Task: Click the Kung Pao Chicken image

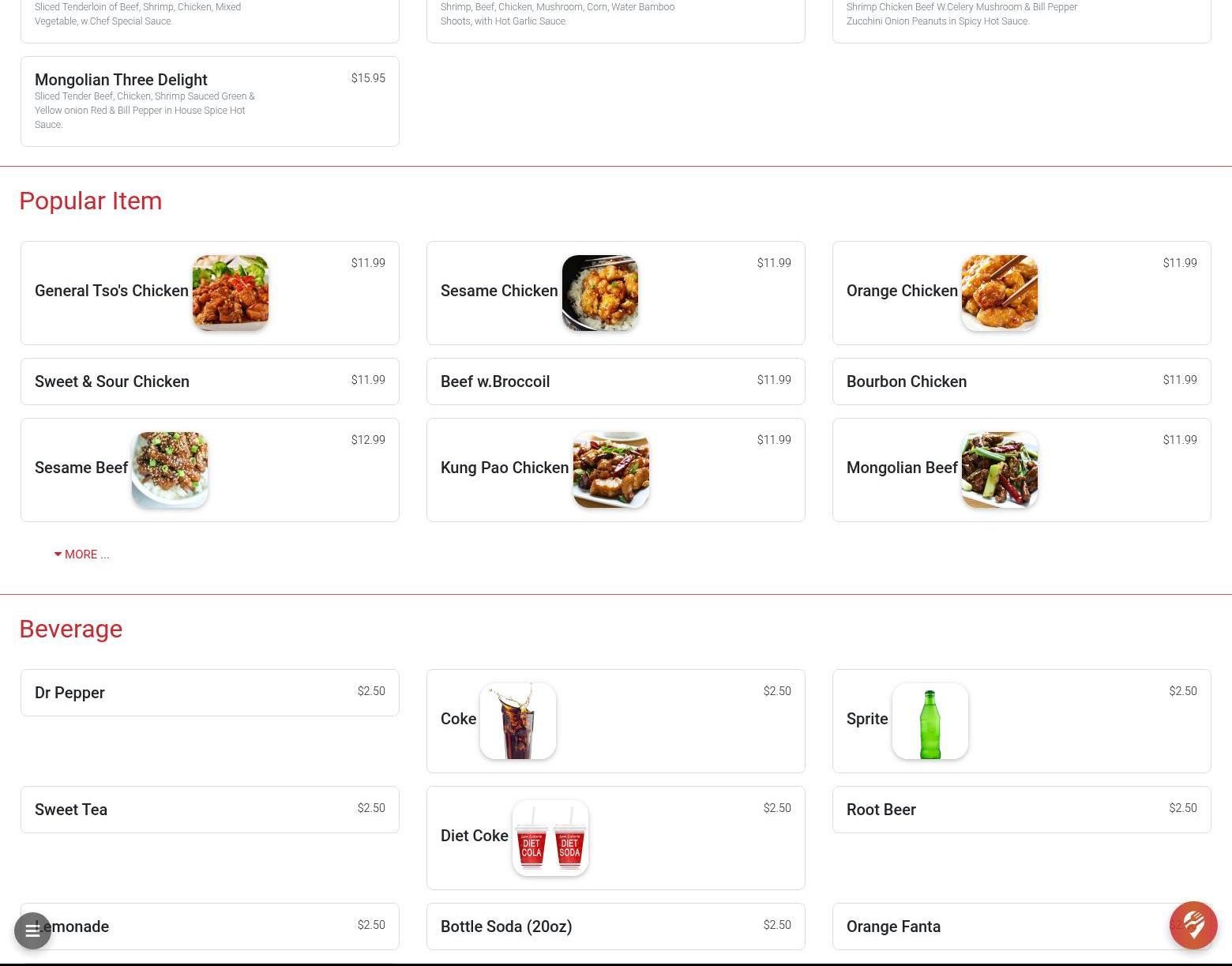Action: point(611,470)
